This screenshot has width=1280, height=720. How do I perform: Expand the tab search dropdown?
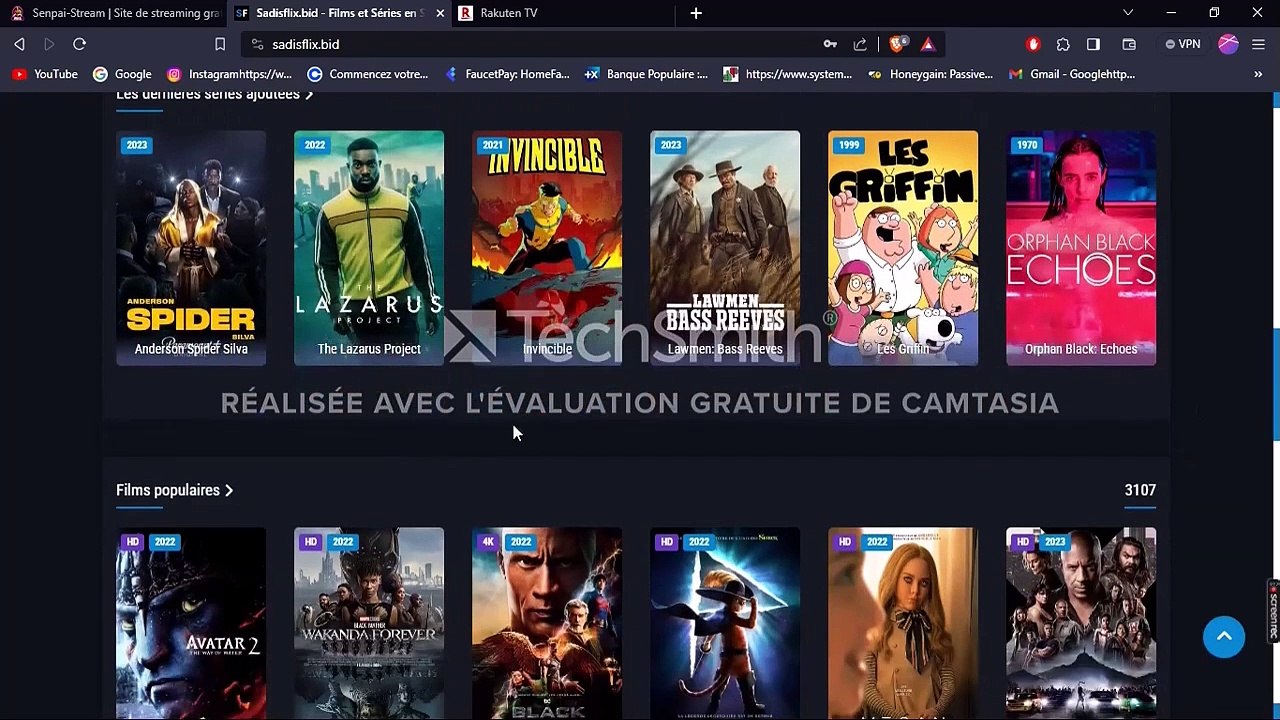coord(1128,13)
